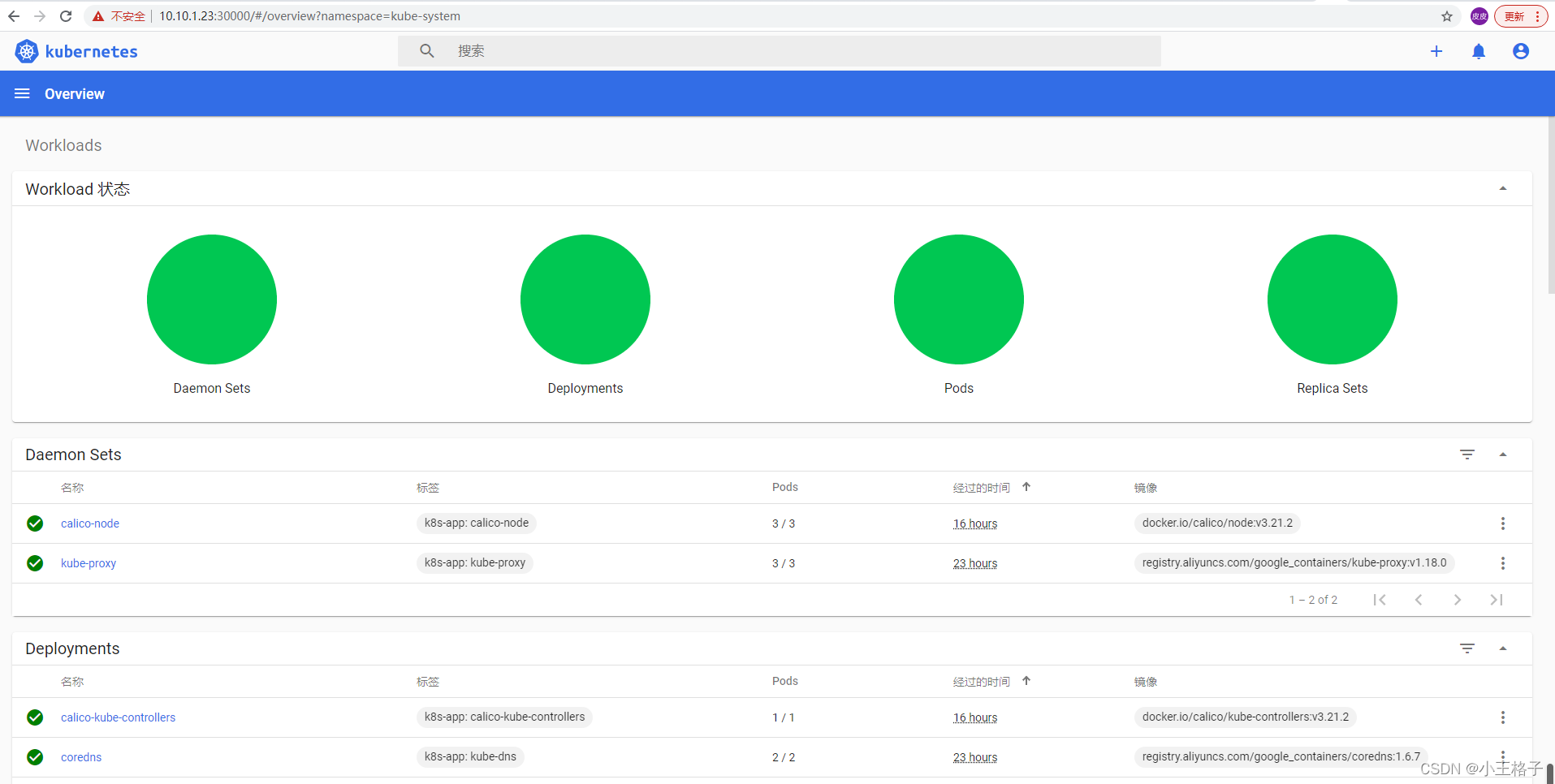Go to first page of Daemon Sets
Viewport: 1555px width, 784px height.
coord(1380,600)
